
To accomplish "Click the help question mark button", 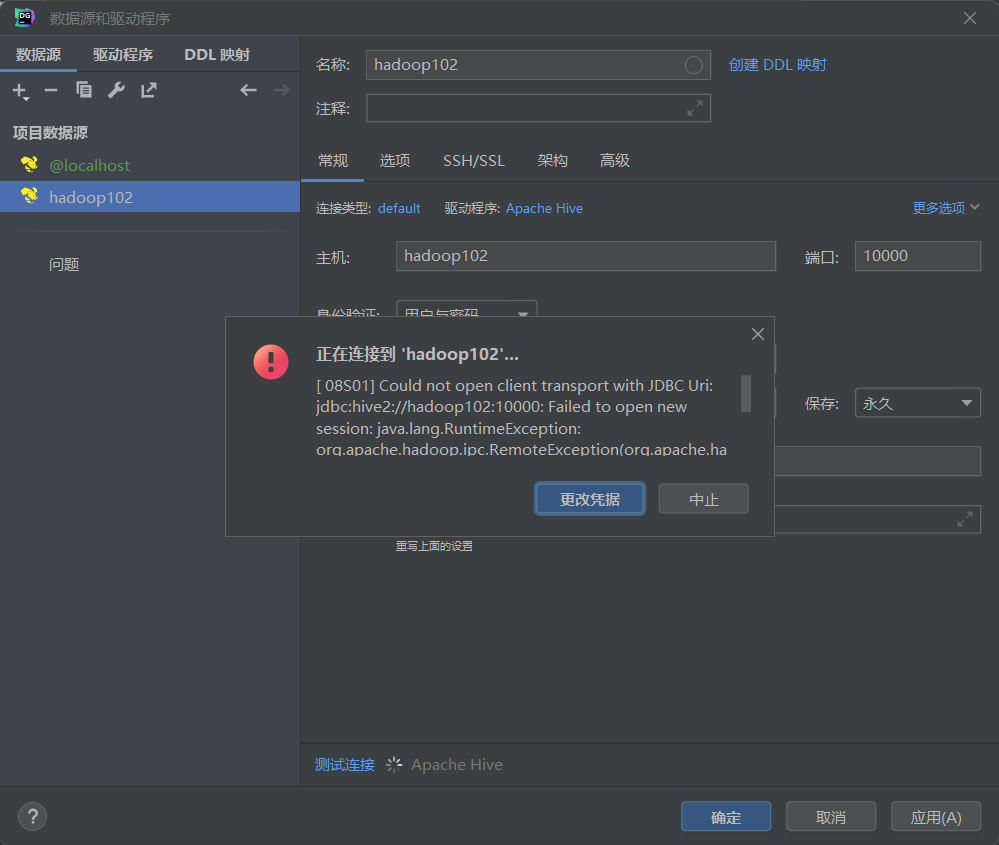I will [32, 816].
